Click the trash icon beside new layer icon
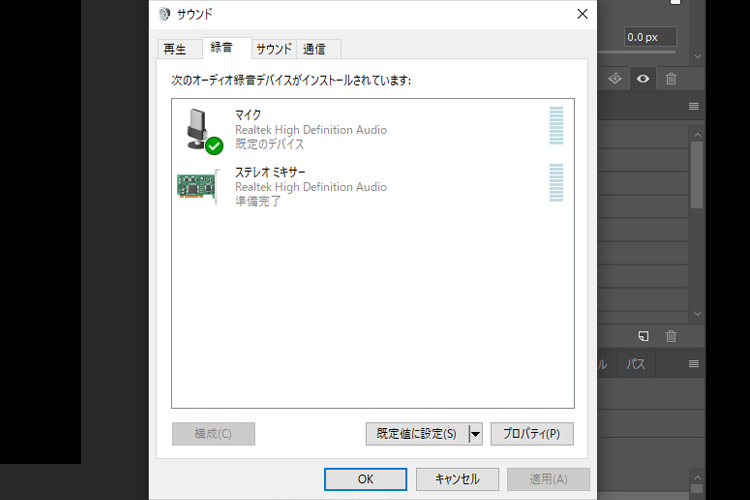Viewport: 750px width, 500px height. [x=671, y=336]
